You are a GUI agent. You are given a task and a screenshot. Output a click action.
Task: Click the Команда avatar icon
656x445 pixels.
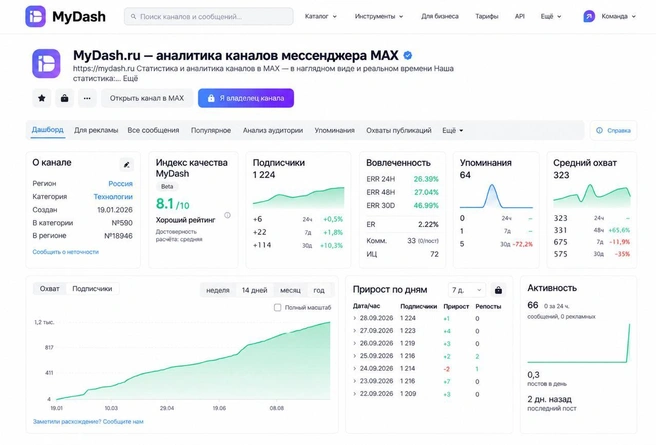[x=589, y=16]
